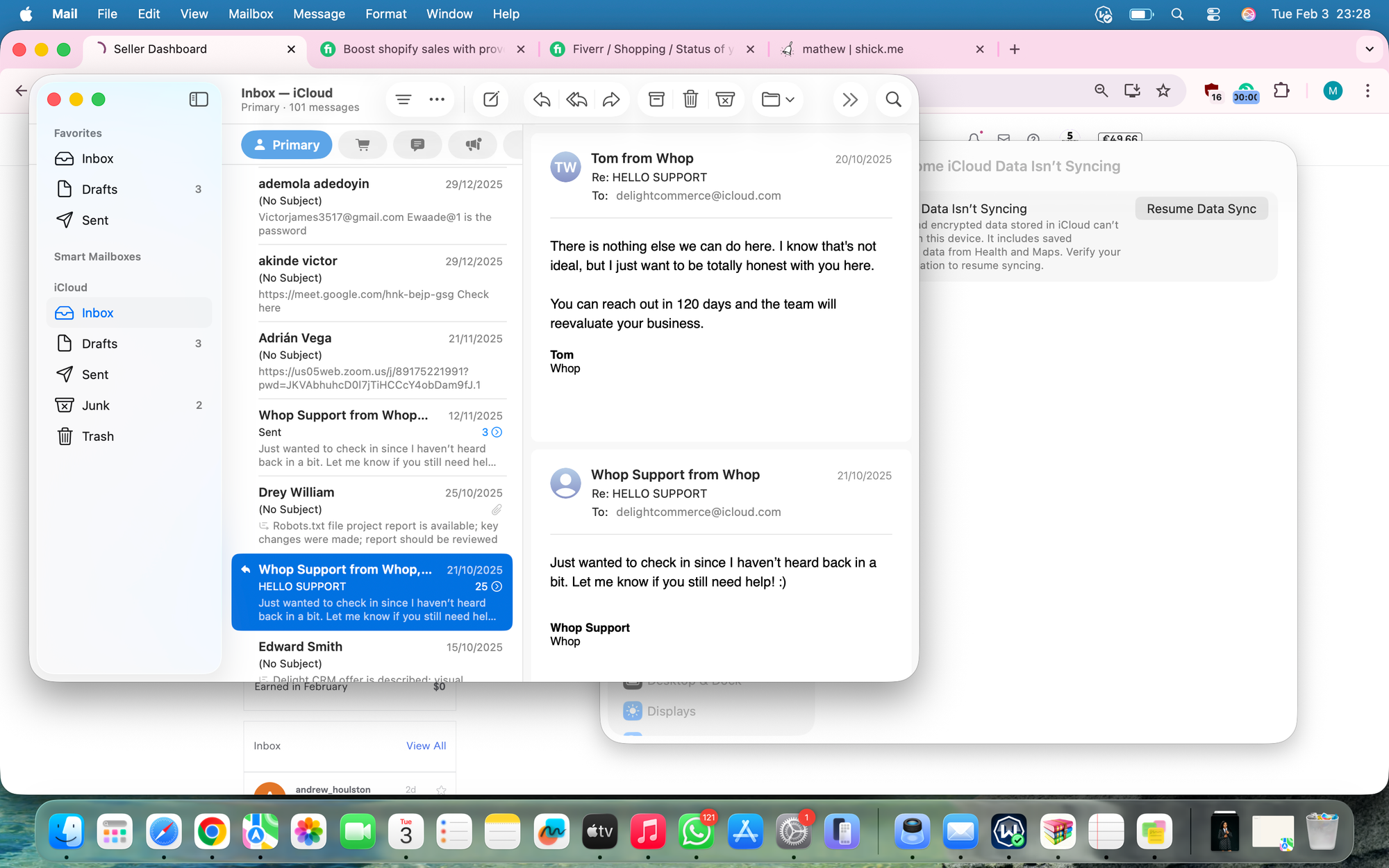Viewport: 1389px width, 868px height.
Task: Toggle the Mail sidebar visibility
Action: click(x=199, y=99)
